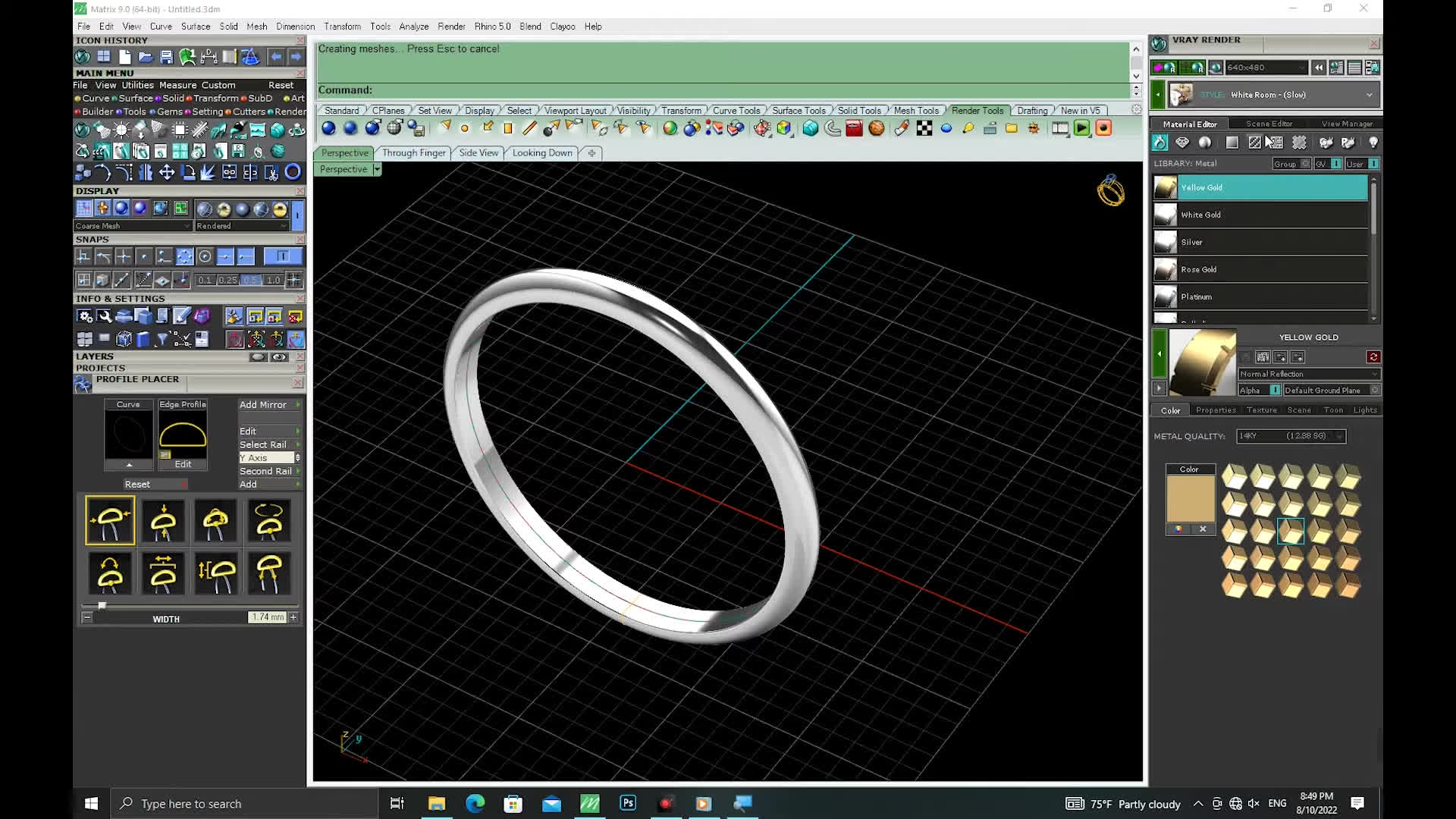Screen dimensions: 1456x819
Task: Toggle the Alpha switch in material settings
Action: tap(1275, 390)
